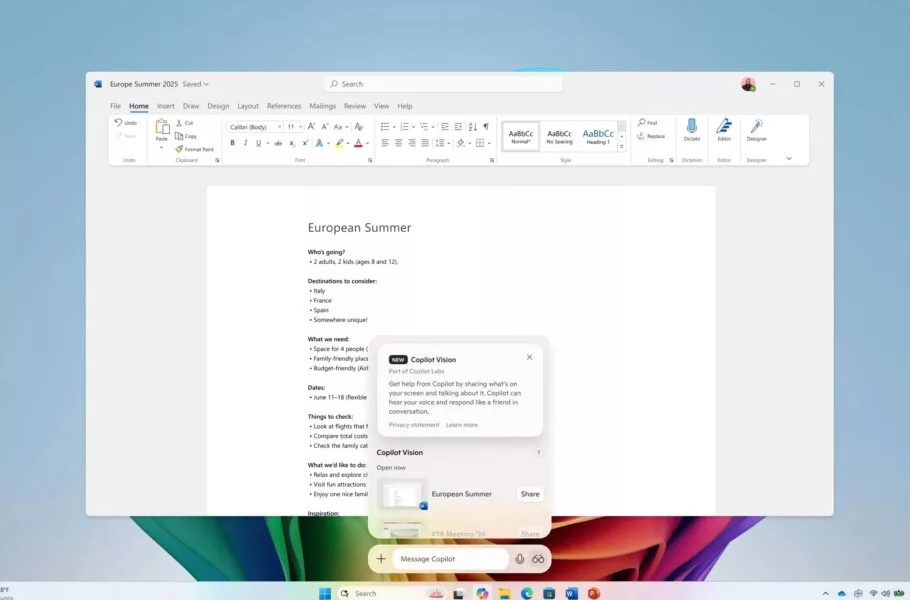Expand the Copilot Vision section chevron
This screenshot has width=910, height=600.
[538, 452]
